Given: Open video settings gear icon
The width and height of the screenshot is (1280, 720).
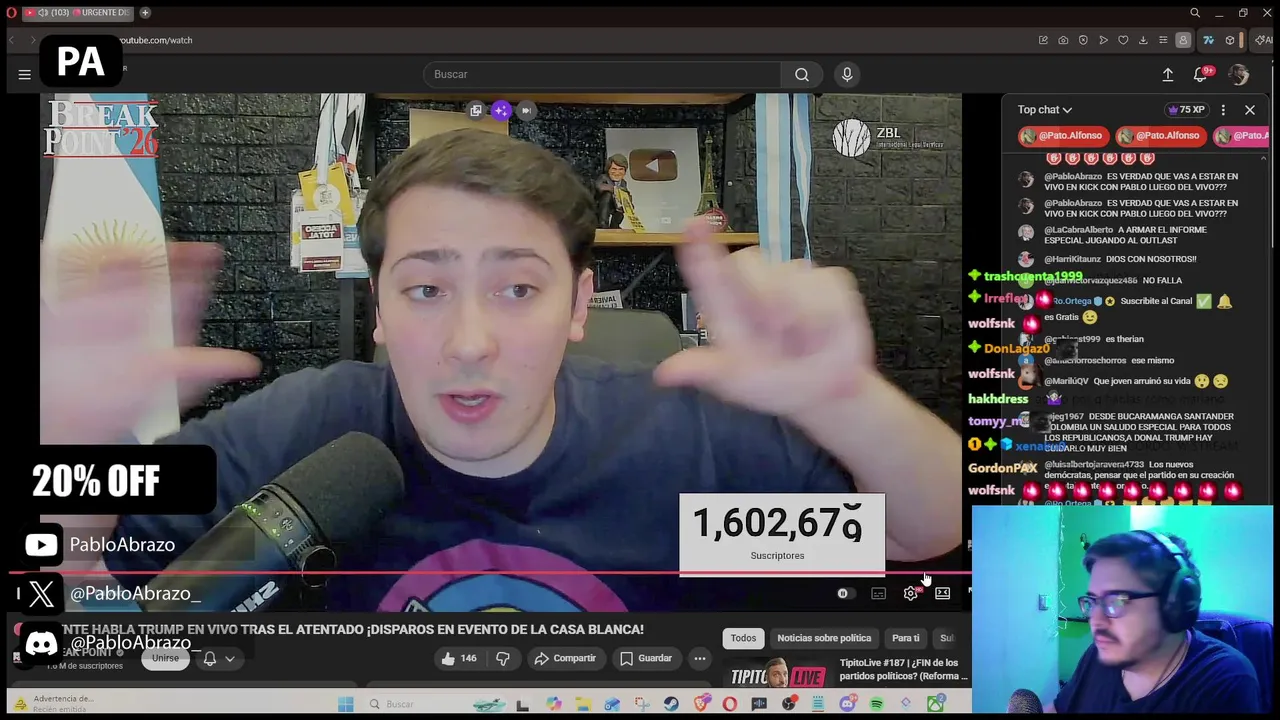Looking at the screenshot, I should 910,593.
